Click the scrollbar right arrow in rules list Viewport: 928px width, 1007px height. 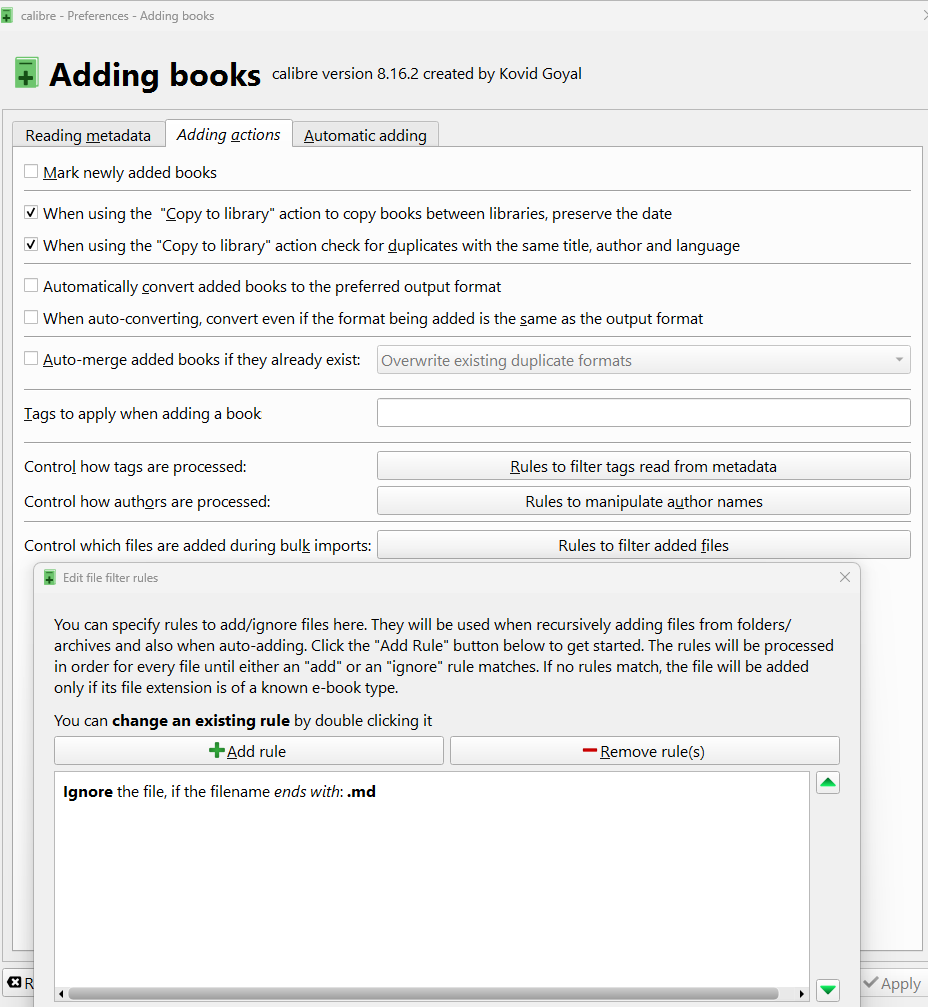point(801,994)
